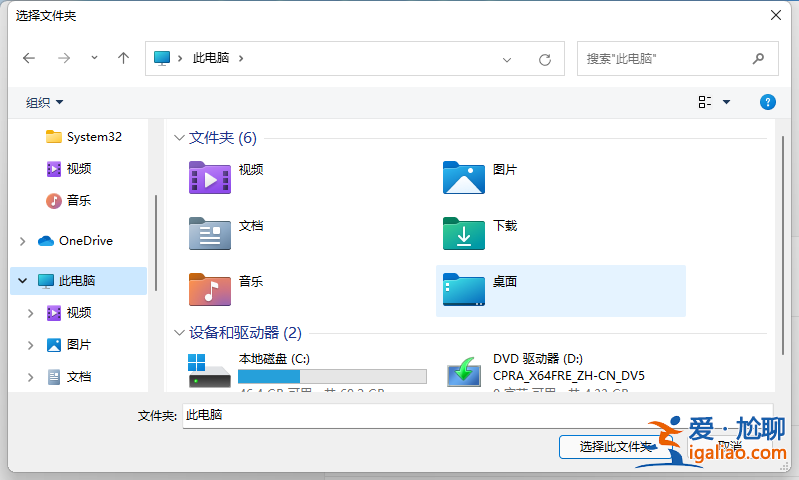
Task: Click navigation pane scrollbar
Action: [155, 243]
